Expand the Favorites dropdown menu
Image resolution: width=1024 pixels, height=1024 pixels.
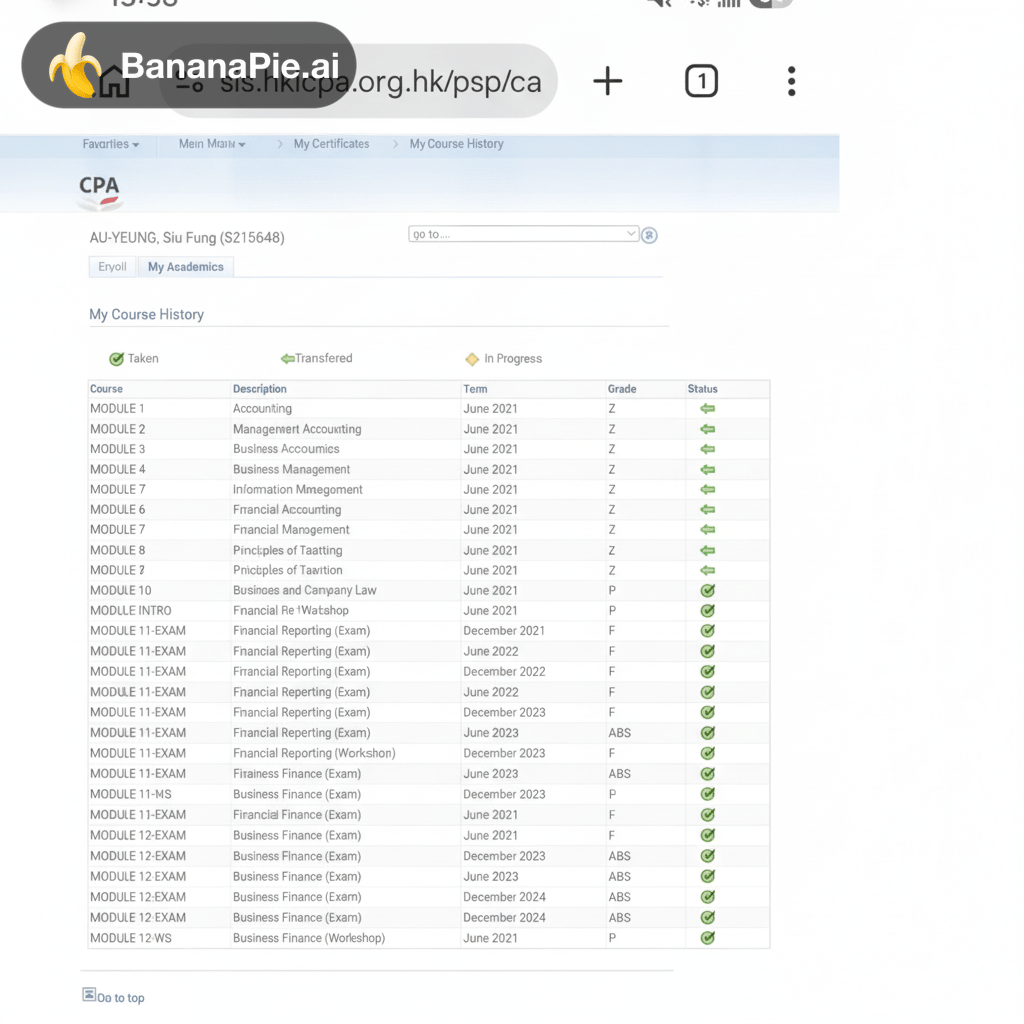point(110,144)
